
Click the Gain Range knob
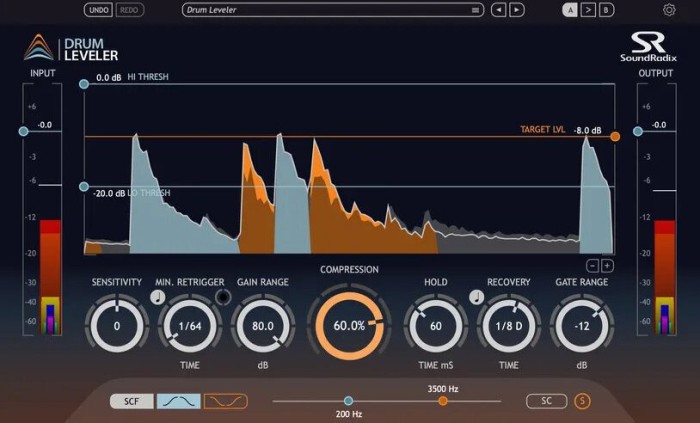(x=263, y=326)
